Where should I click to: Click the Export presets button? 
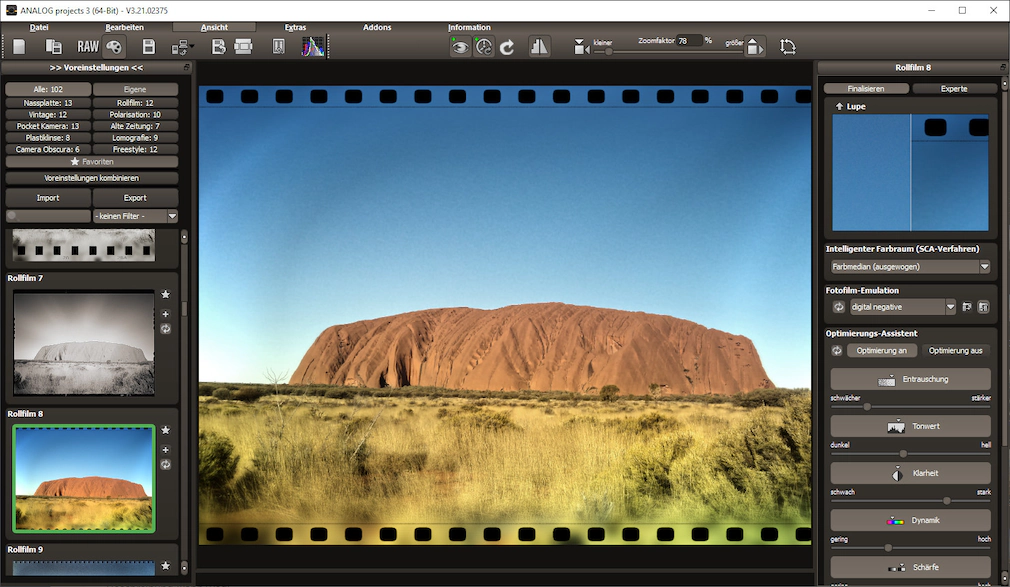135,198
